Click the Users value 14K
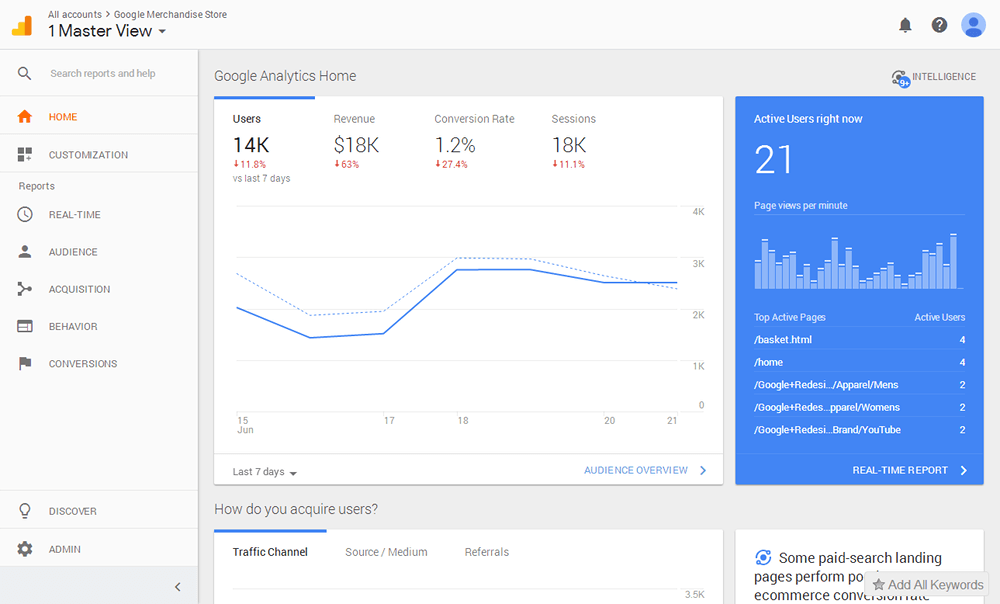Viewport: 1000px width, 604px height. coord(251,145)
